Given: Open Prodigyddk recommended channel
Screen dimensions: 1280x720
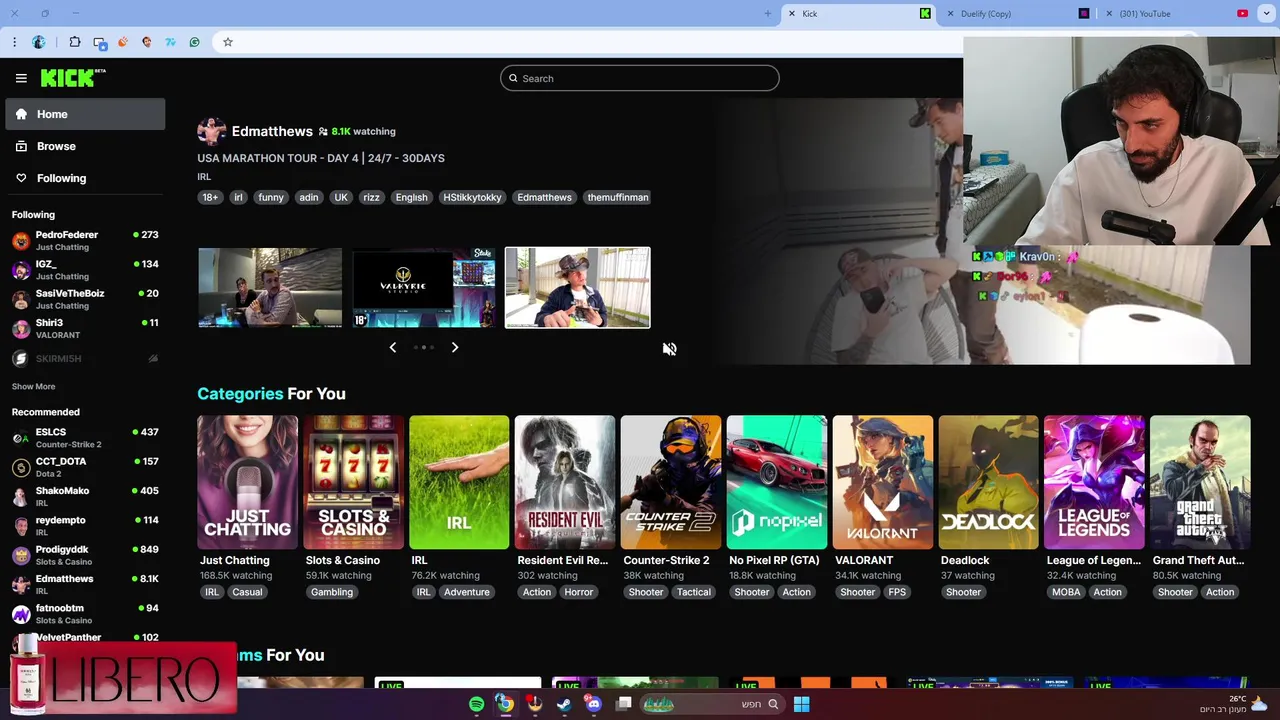Looking at the screenshot, I should (85, 555).
